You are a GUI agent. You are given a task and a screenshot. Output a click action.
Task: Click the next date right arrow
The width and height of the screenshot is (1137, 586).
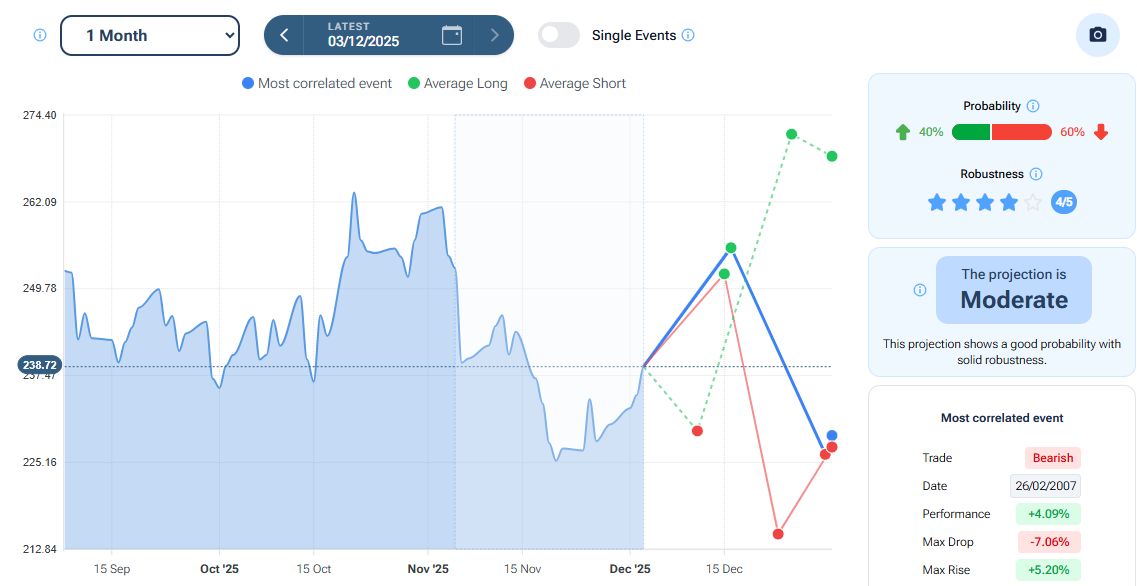coord(494,35)
